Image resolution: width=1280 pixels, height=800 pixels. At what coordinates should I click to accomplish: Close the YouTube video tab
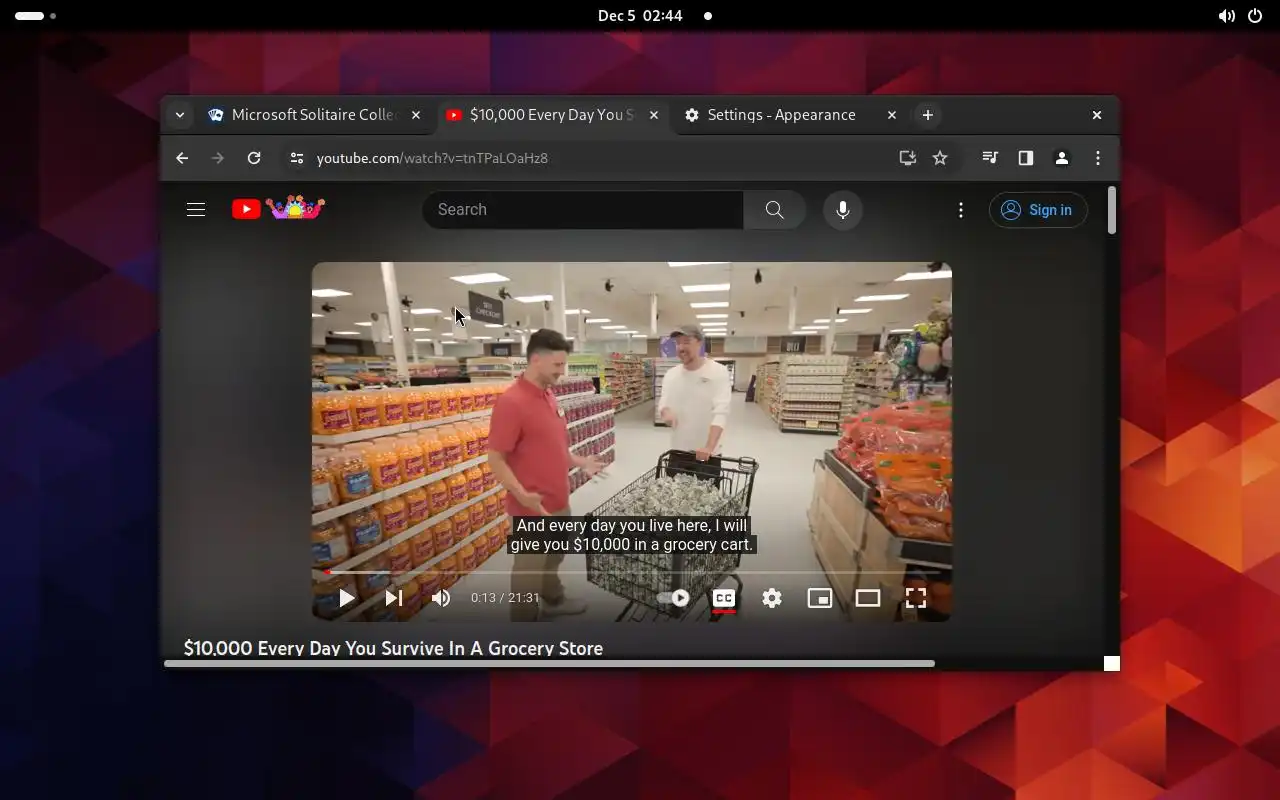(654, 115)
